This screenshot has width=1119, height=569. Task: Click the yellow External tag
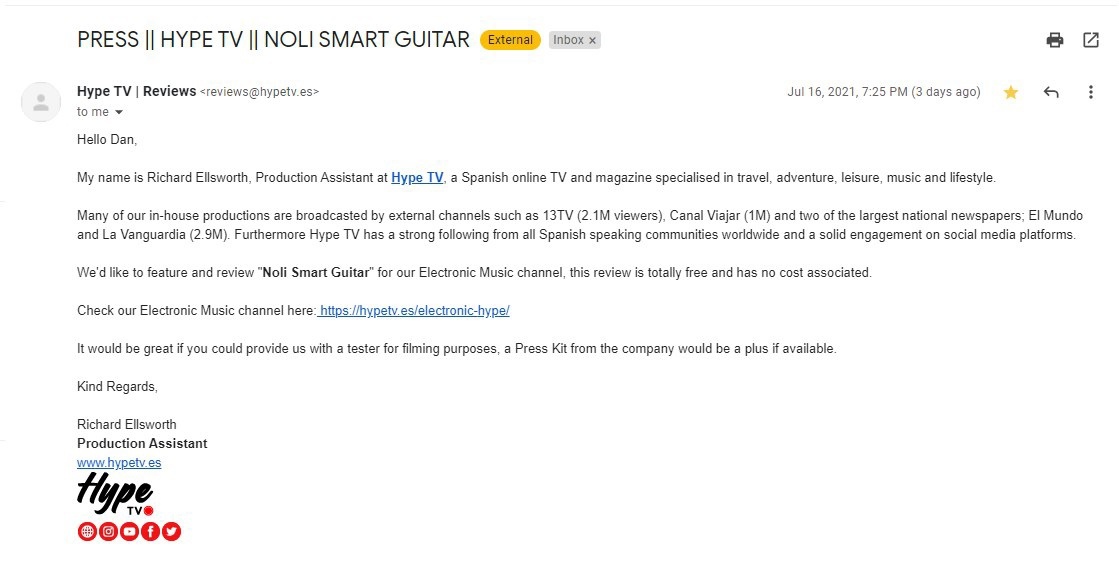tap(510, 40)
